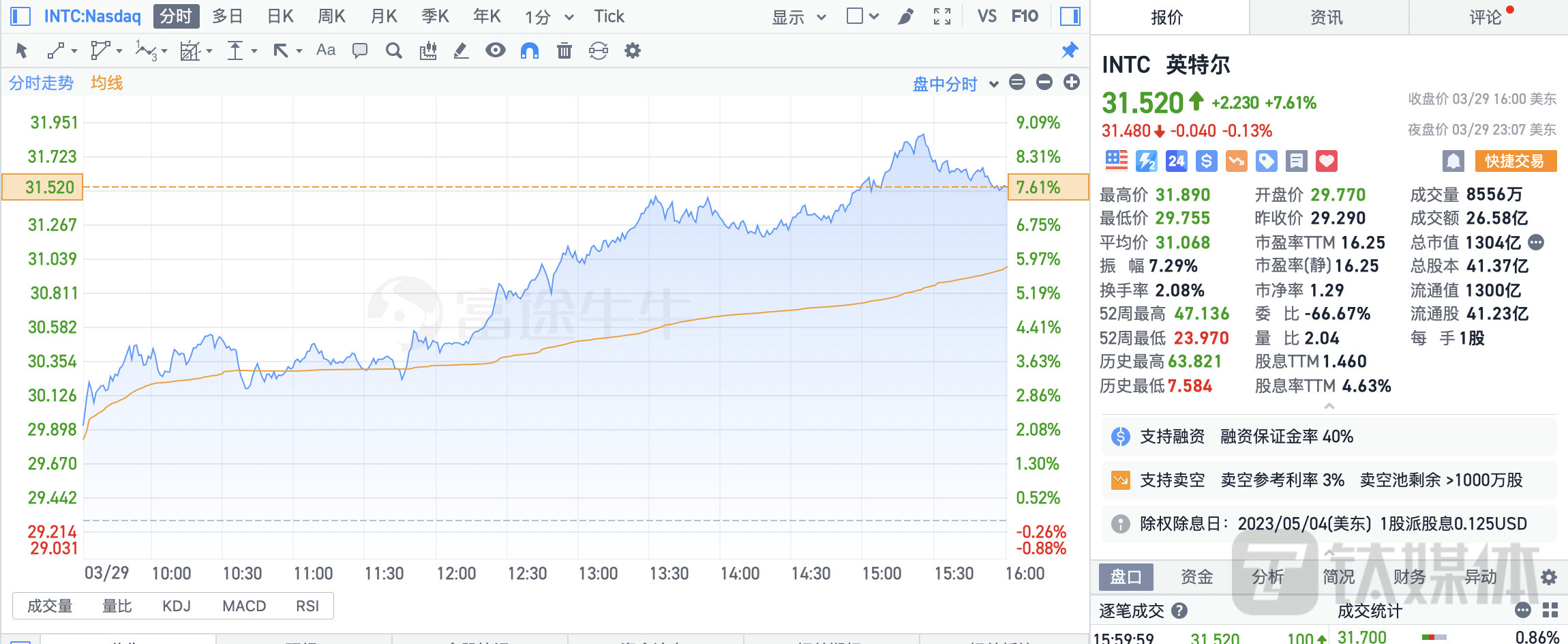Select the MACD indicator button
This screenshot has width=1568, height=644.
(x=244, y=606)
